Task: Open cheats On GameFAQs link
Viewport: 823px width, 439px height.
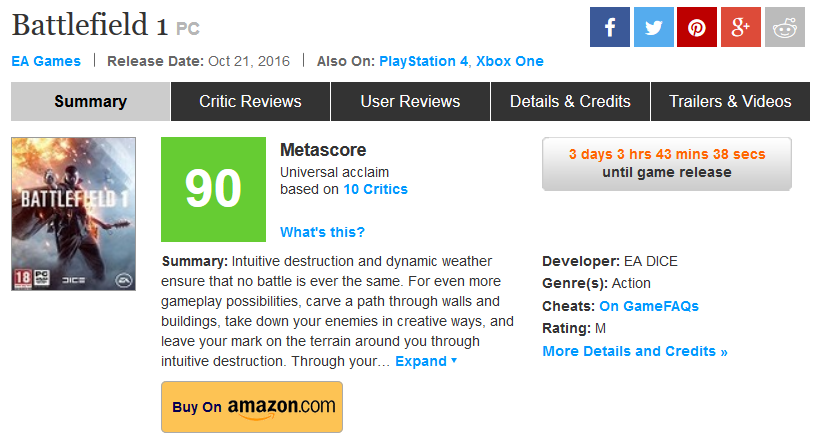Action: 649,306
